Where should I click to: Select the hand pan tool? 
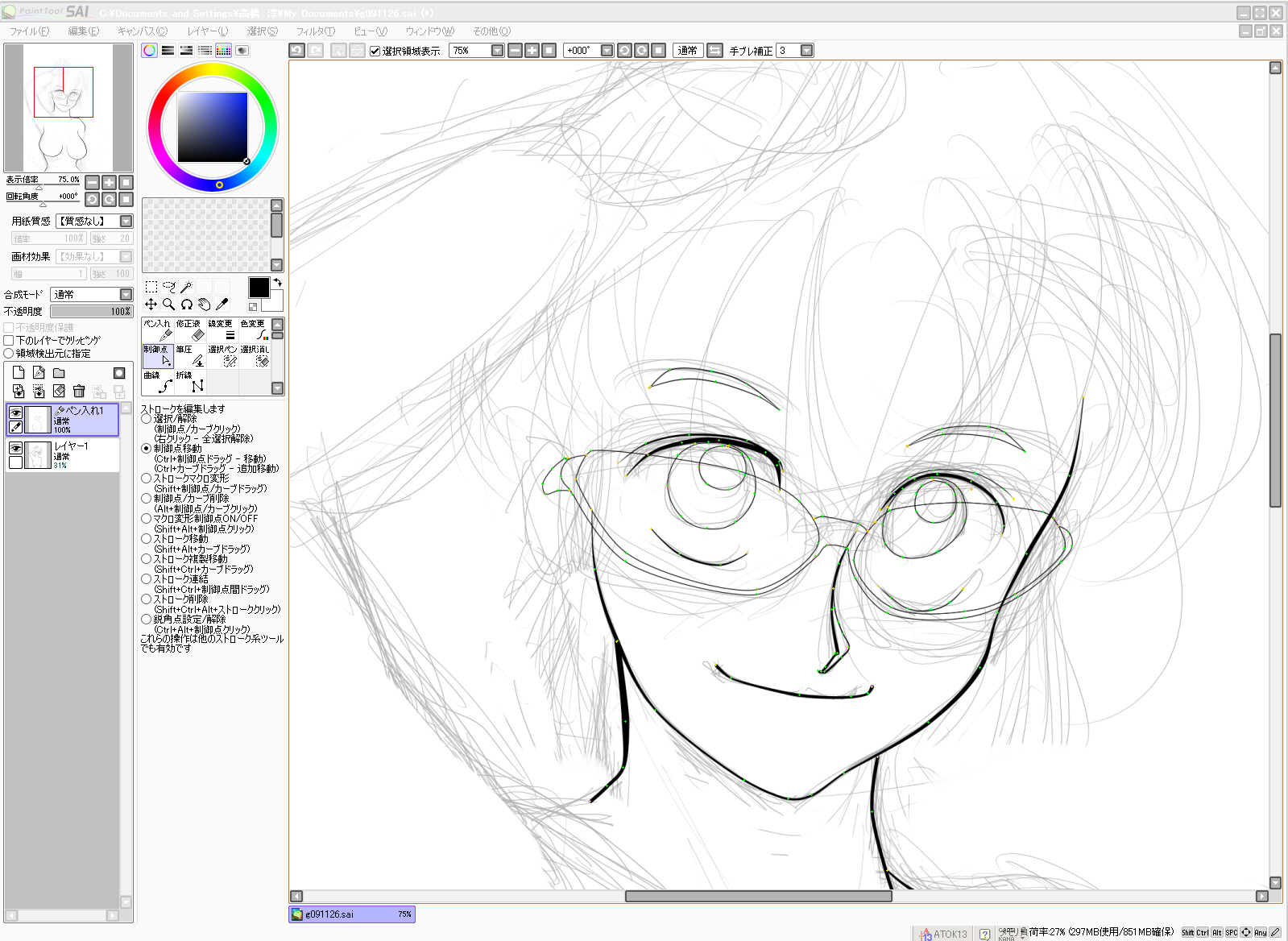[x=204, y=305]
